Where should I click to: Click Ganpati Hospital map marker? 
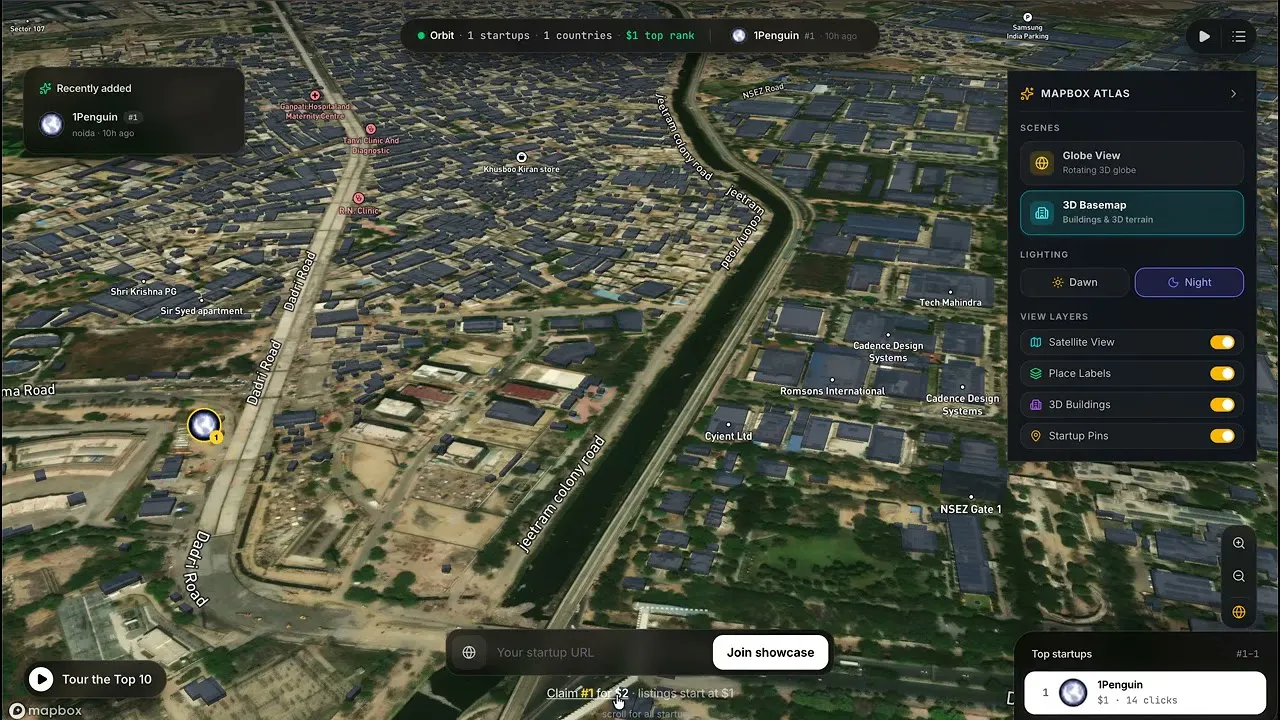pyautogui.click(x=315, y=95)
